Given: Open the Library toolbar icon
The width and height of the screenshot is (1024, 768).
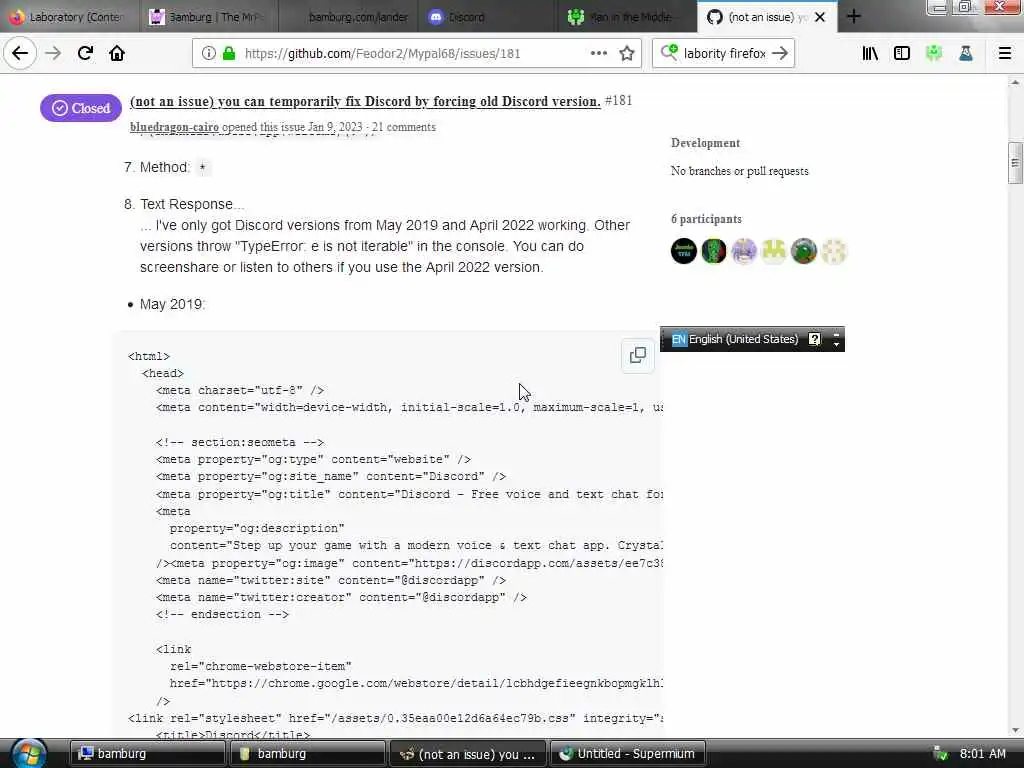Looking at the screenshot, I should [x=870, y=53].
